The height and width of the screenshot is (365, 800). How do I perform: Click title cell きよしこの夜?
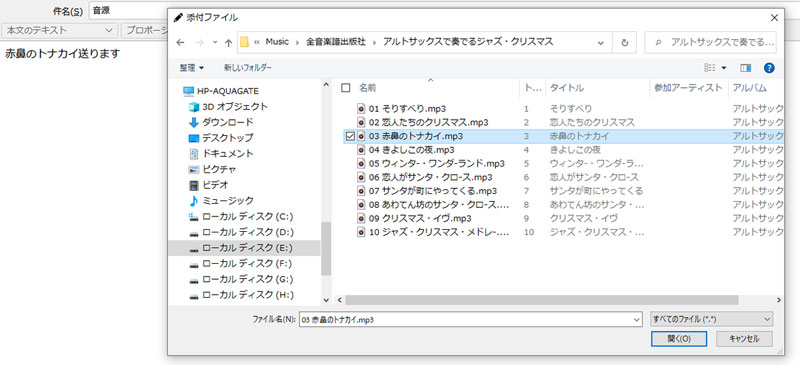(575, 150)
